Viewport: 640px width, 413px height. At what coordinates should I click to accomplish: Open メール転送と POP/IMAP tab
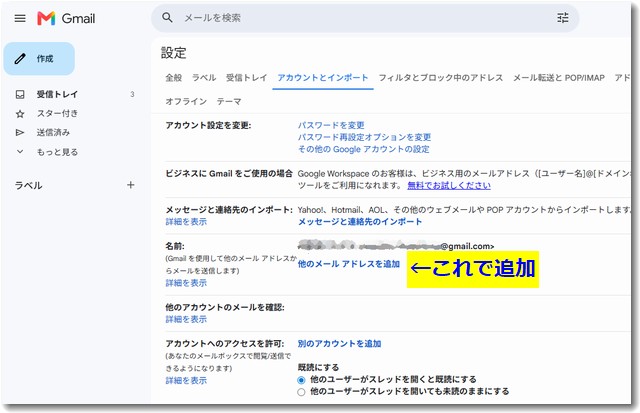(559, 78)
